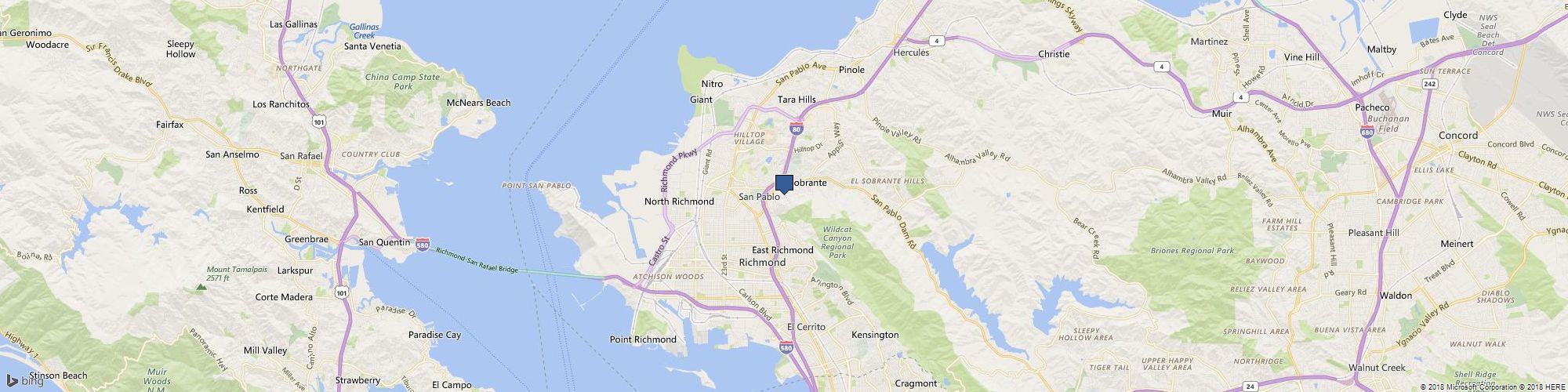This screenshot has width=1568, height=392.
Task: Click the blue location pin marker
Action: (784, 184)
